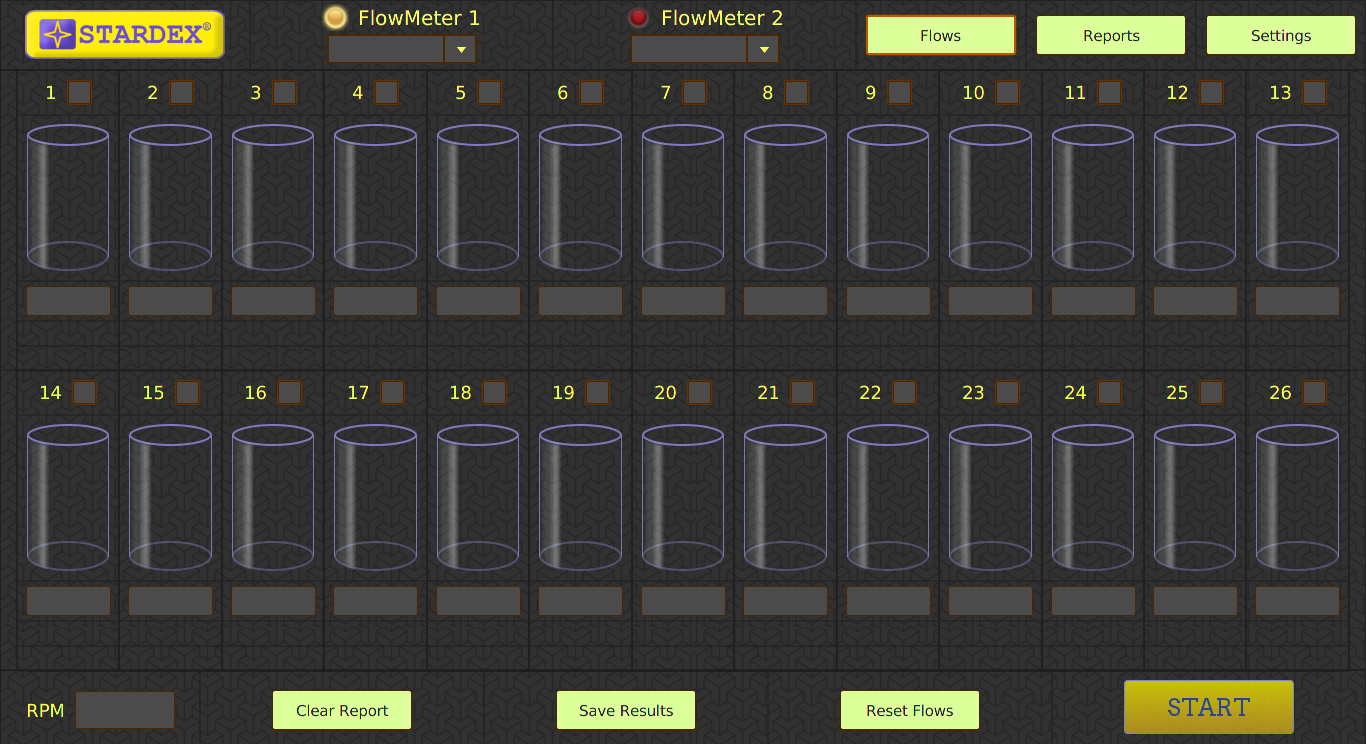Go to the Settings tab
This screenshot has width=1366, height=744.
coord(1281,35)
